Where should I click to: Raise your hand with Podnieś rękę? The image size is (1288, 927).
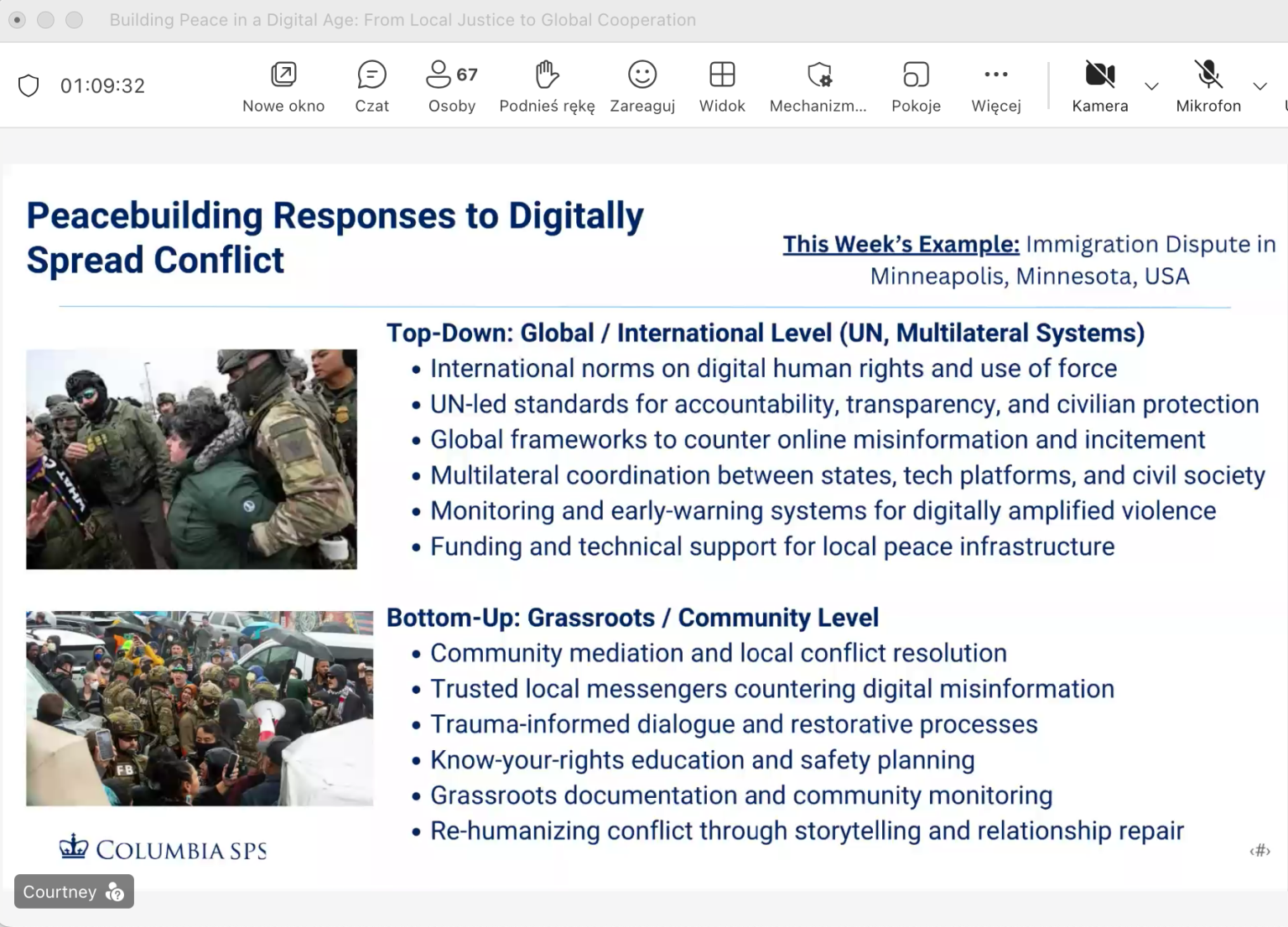tap(546, 84)
